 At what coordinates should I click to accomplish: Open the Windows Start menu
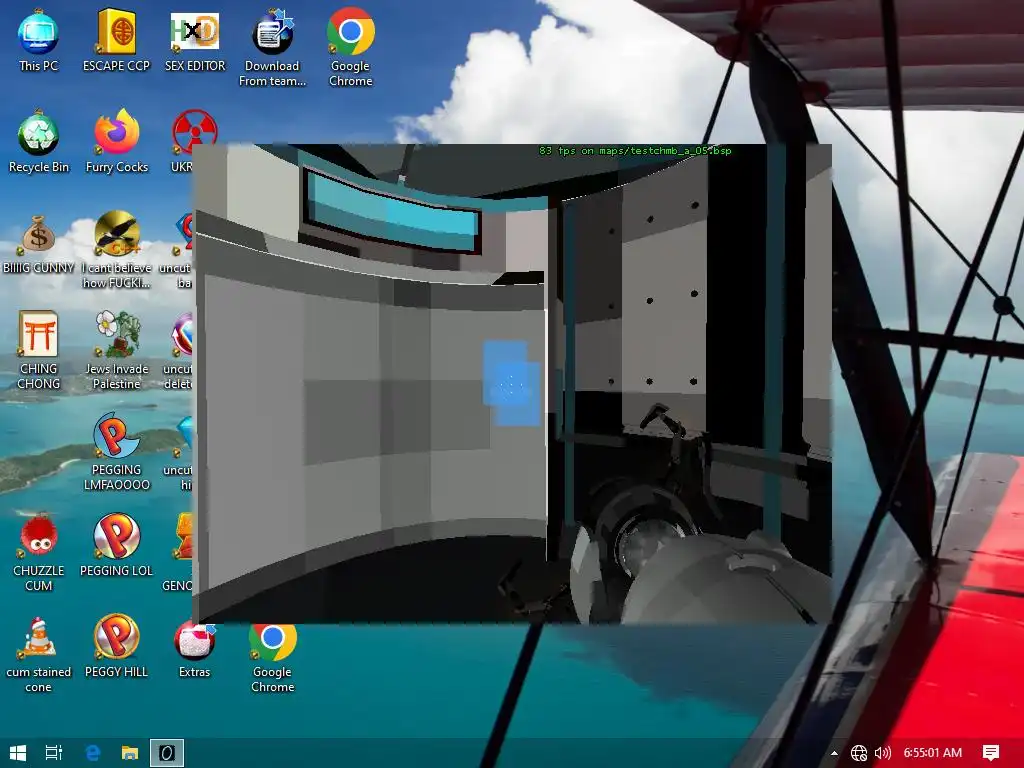pyautogui.click(x=18, y=753)
